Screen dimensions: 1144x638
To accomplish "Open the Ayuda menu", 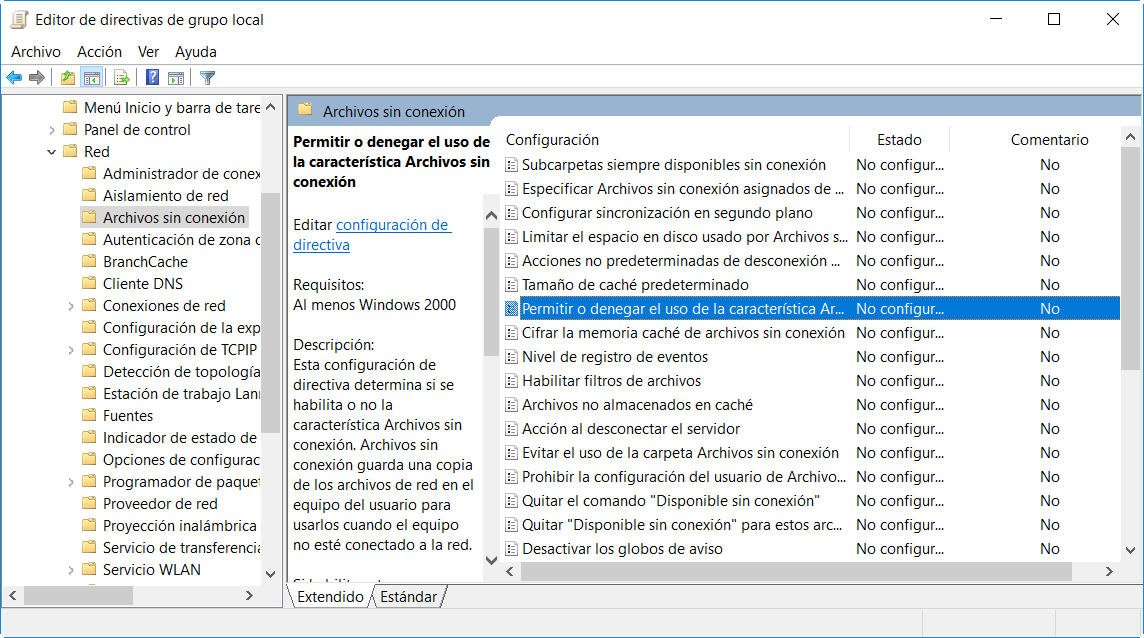I will tap(195, 51).
